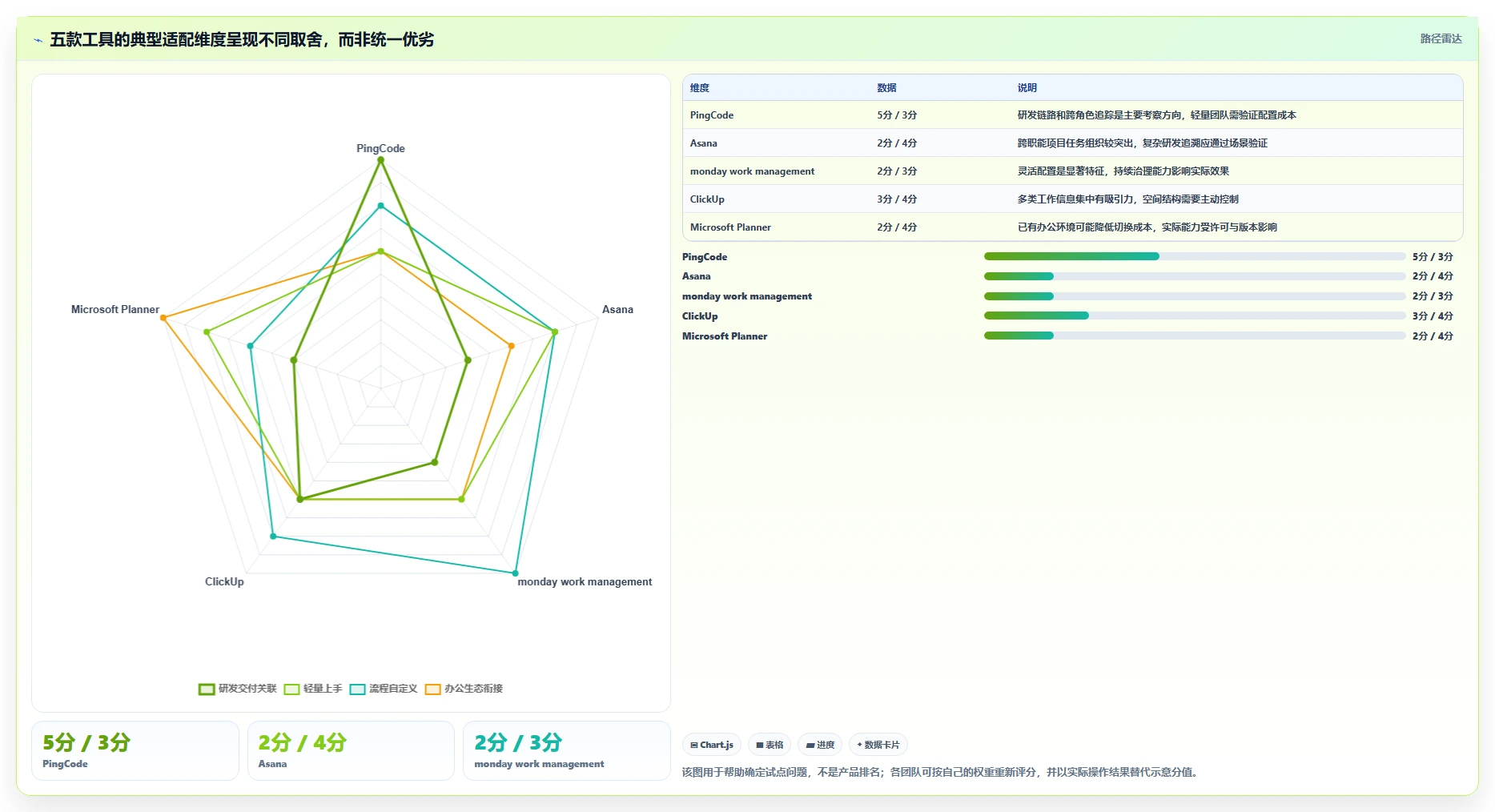Click the PingCode 5分 / 3分 summary card
1495x812 pixels.
(x=135, y=750)
